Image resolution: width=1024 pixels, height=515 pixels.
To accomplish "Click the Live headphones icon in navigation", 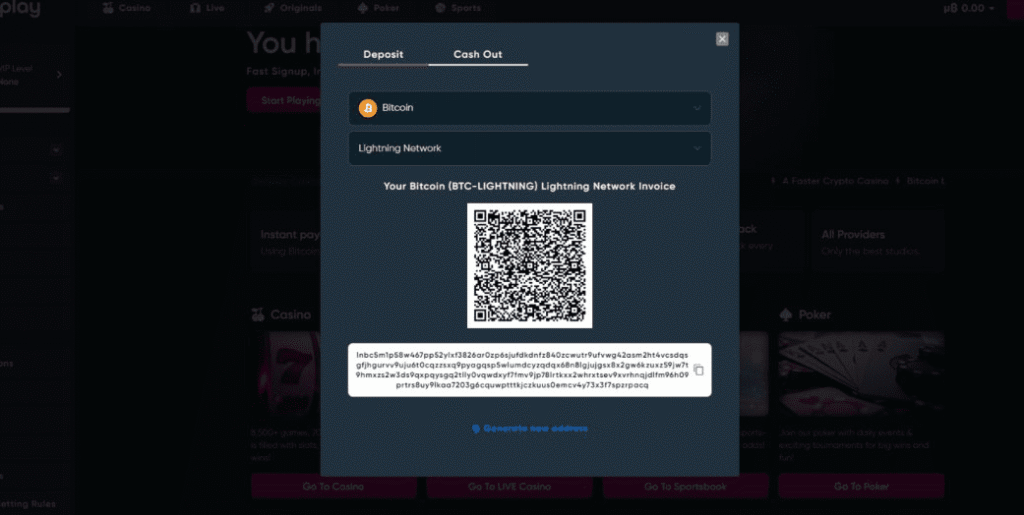I will [x=195, y=8].
